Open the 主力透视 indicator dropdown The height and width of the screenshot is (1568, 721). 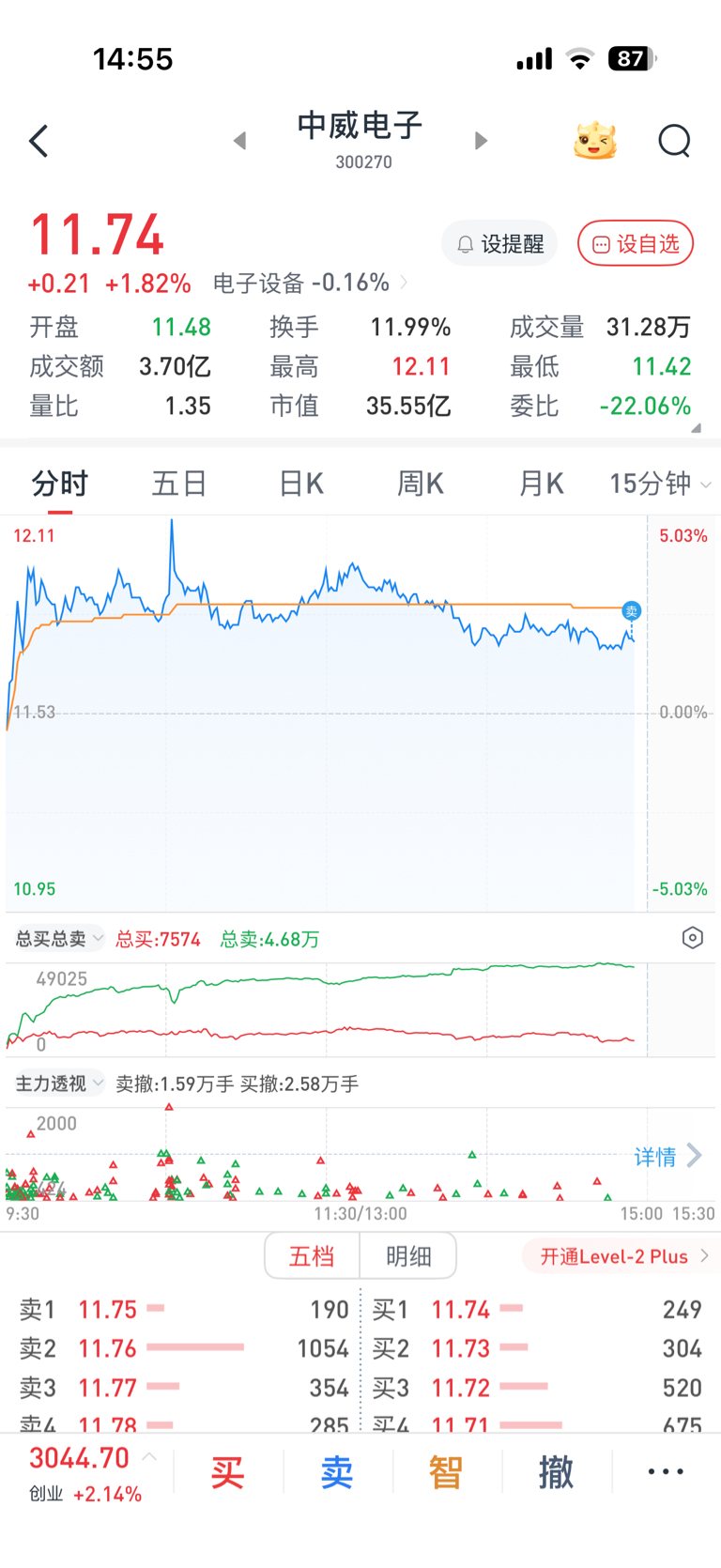tap(58, 1084)
